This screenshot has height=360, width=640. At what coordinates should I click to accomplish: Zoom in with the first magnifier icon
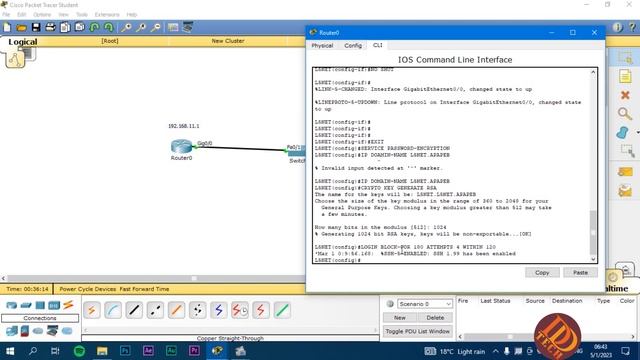(126, 27)
